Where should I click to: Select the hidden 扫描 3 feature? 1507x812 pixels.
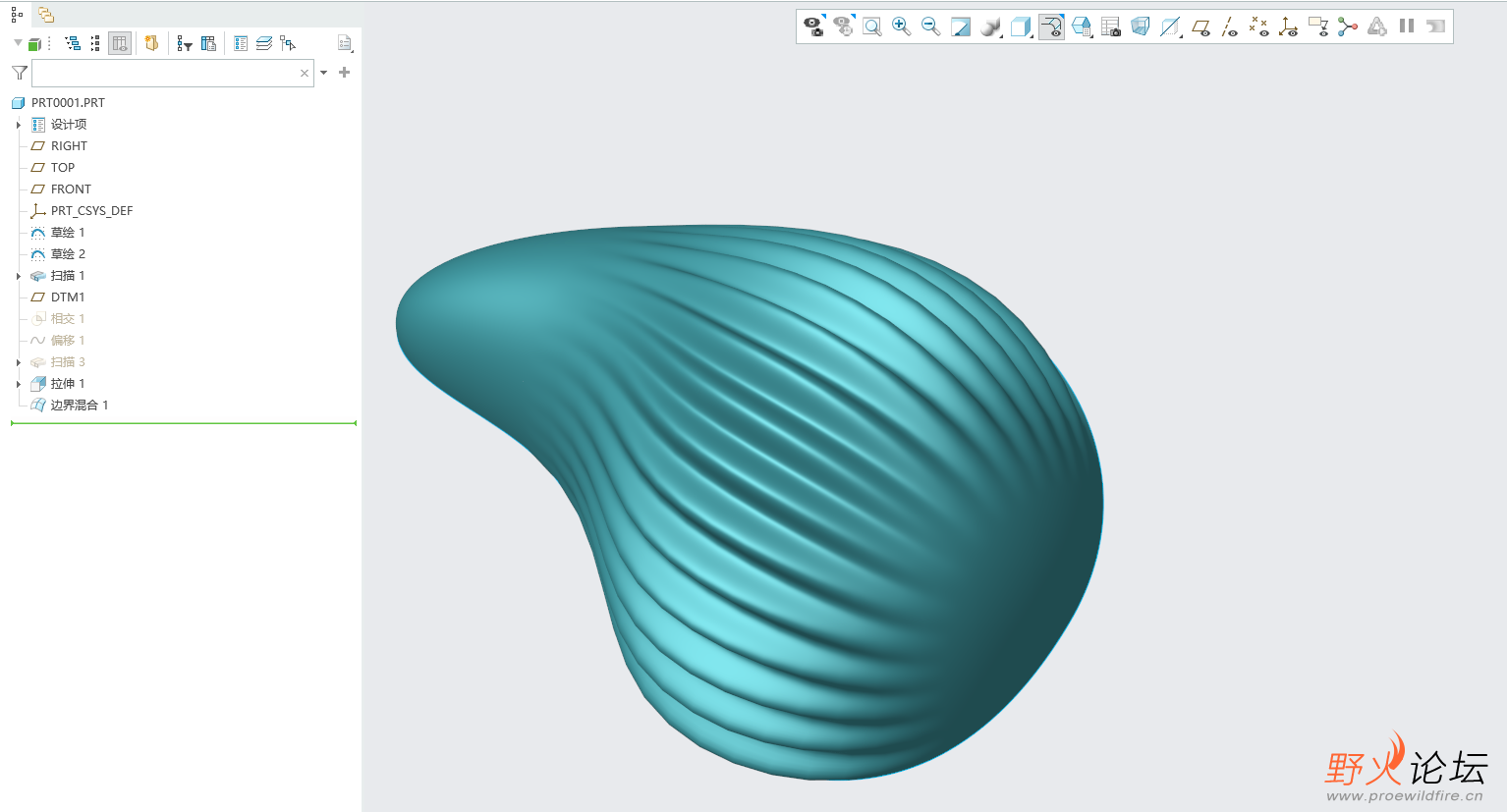coord(68,362)
